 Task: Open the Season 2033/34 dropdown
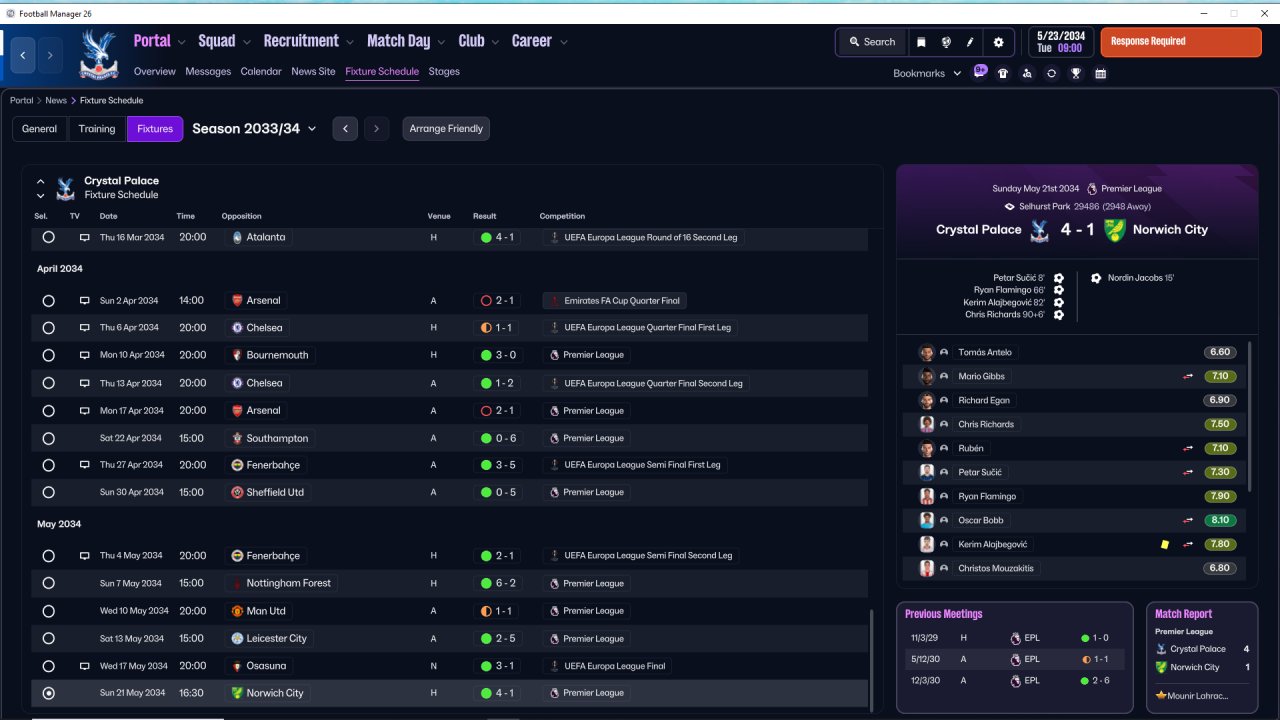pyautogui.click(x=254, y=129)
